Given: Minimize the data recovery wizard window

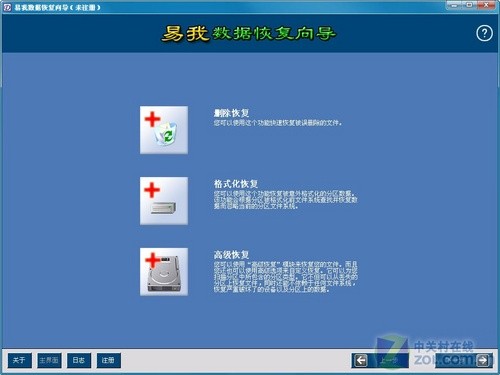Looking at the screenshot, I should tap(454, 5).
